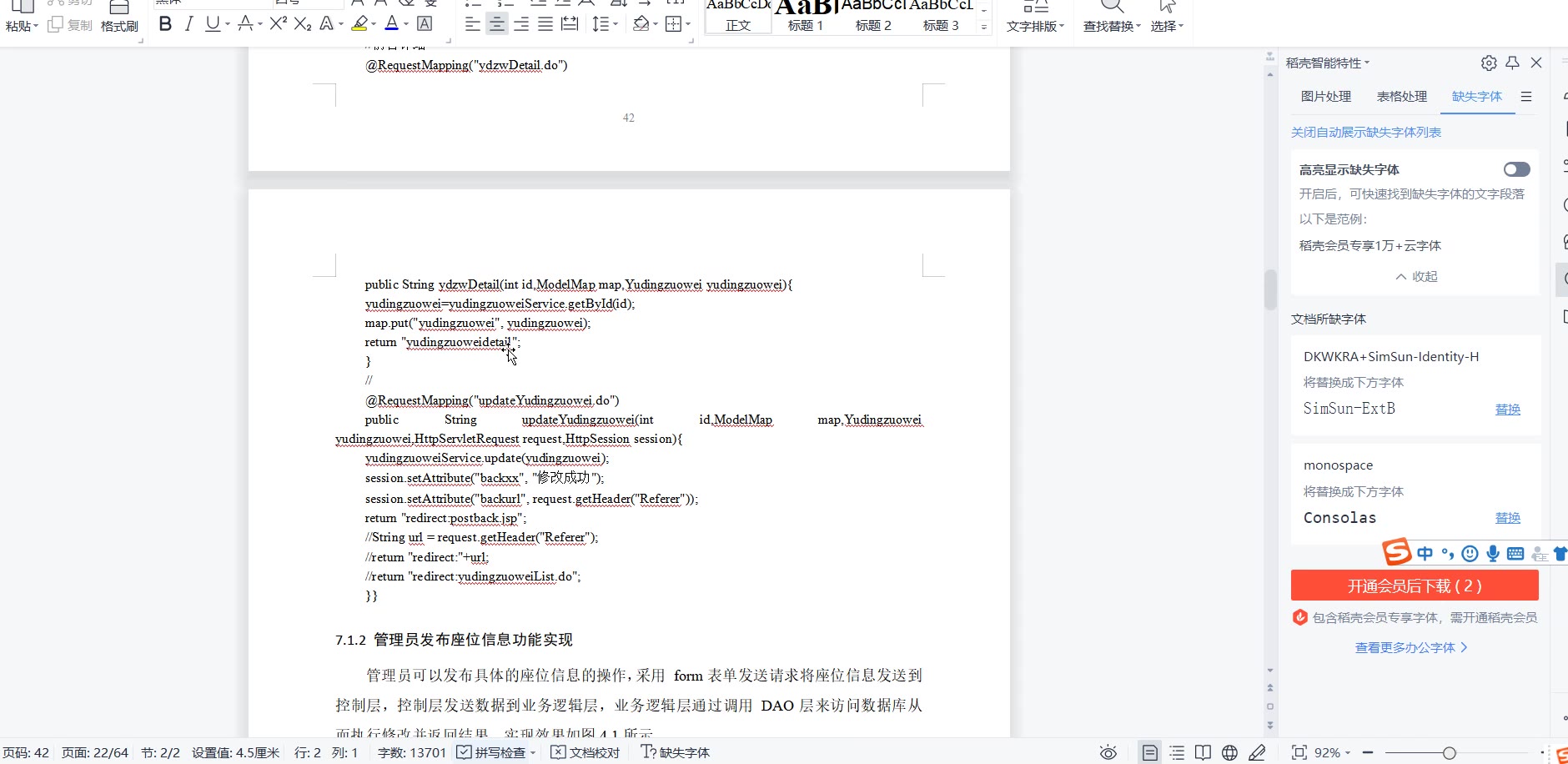Underline the selected text
The height and width of the screenshot is (764, 1568).
pyautogui.click(x=213, y=24)
